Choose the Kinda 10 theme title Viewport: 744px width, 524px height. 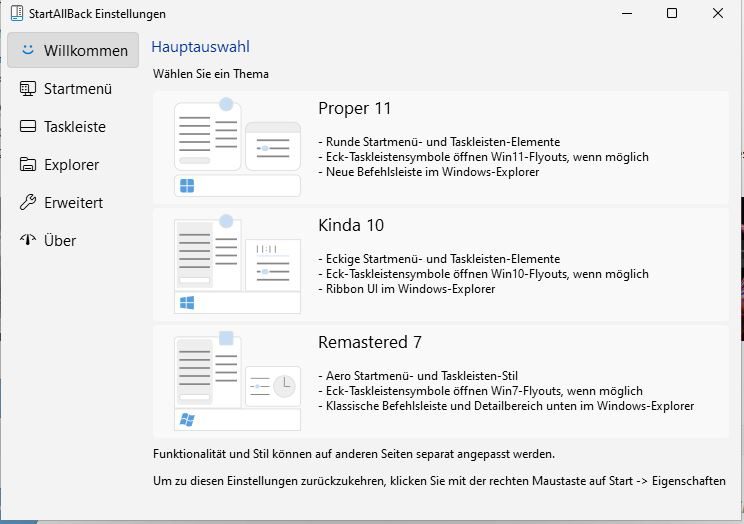351,225
